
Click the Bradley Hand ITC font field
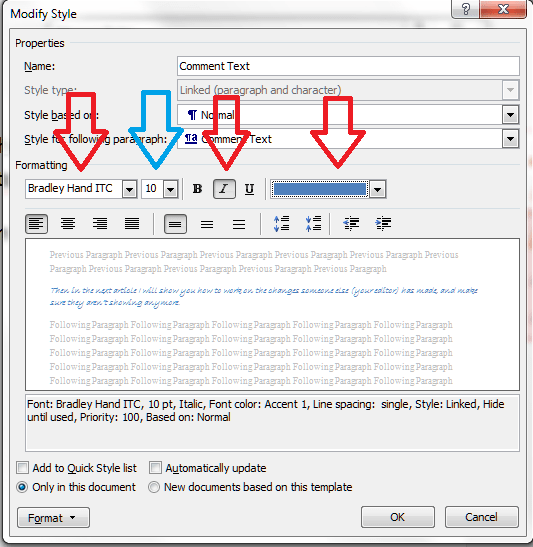pos(74,189)
